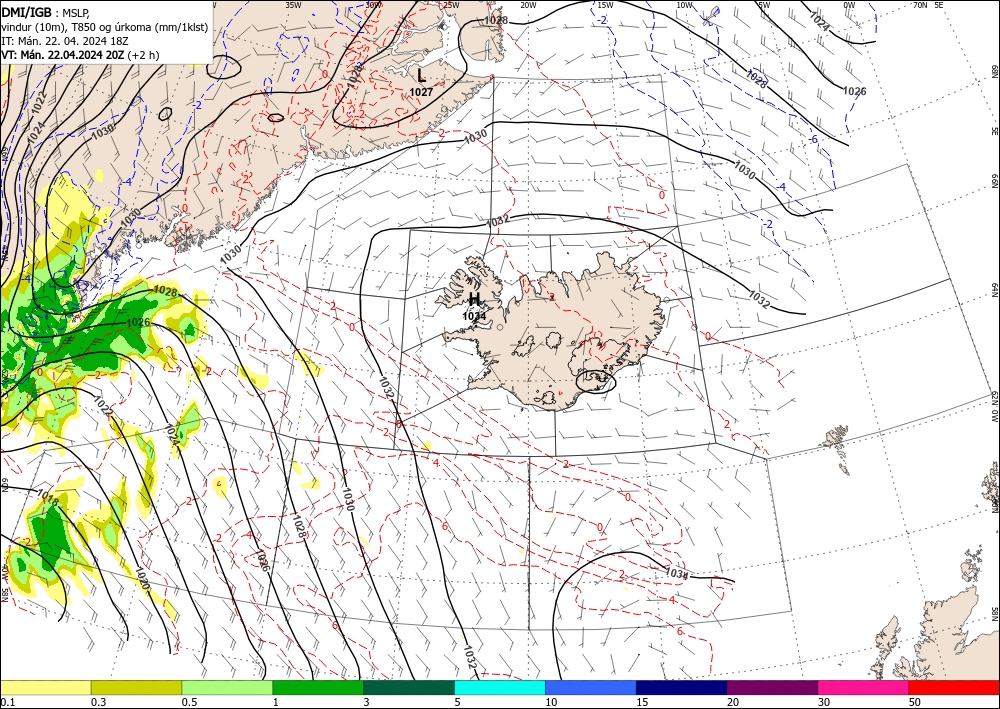Click the '5W' longitude label
This screenshot has height=709, width=1000.
pos(764,5)
